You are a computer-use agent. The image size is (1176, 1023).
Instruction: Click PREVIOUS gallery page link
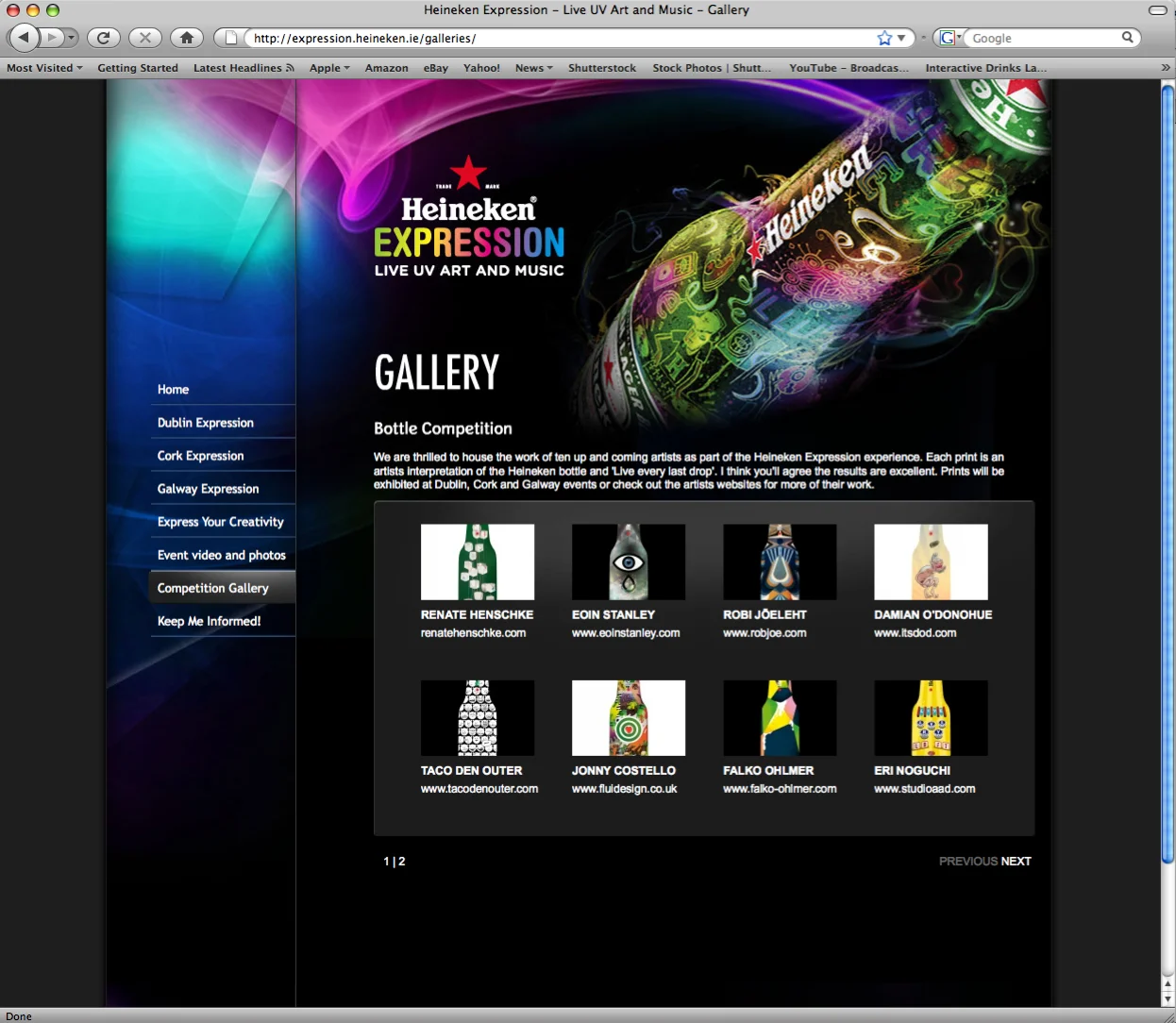[x=968, y=862]
